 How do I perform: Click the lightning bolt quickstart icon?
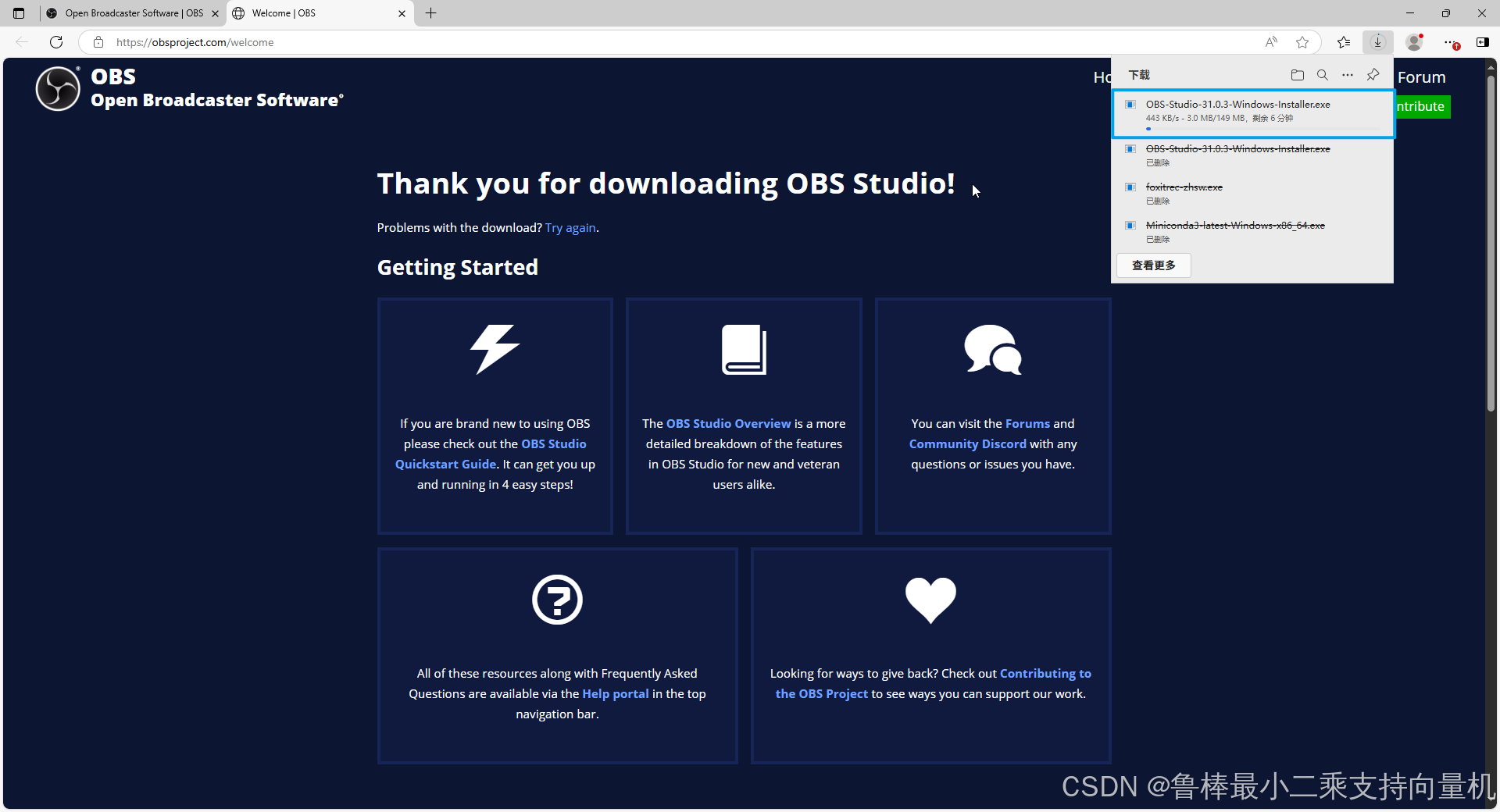[495, 349]
